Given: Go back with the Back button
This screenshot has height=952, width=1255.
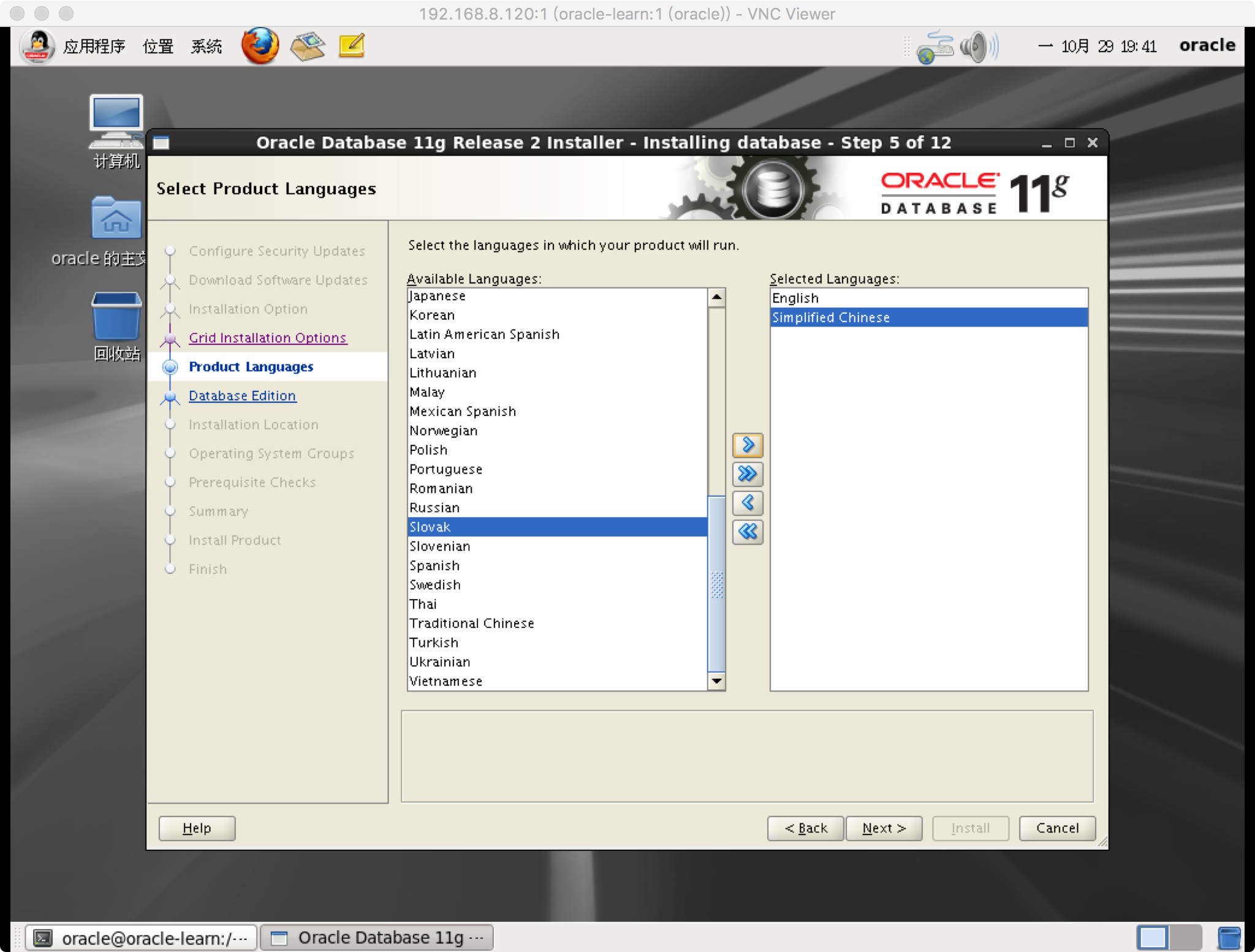Looking at the screenshot, I should click(805, 828).
